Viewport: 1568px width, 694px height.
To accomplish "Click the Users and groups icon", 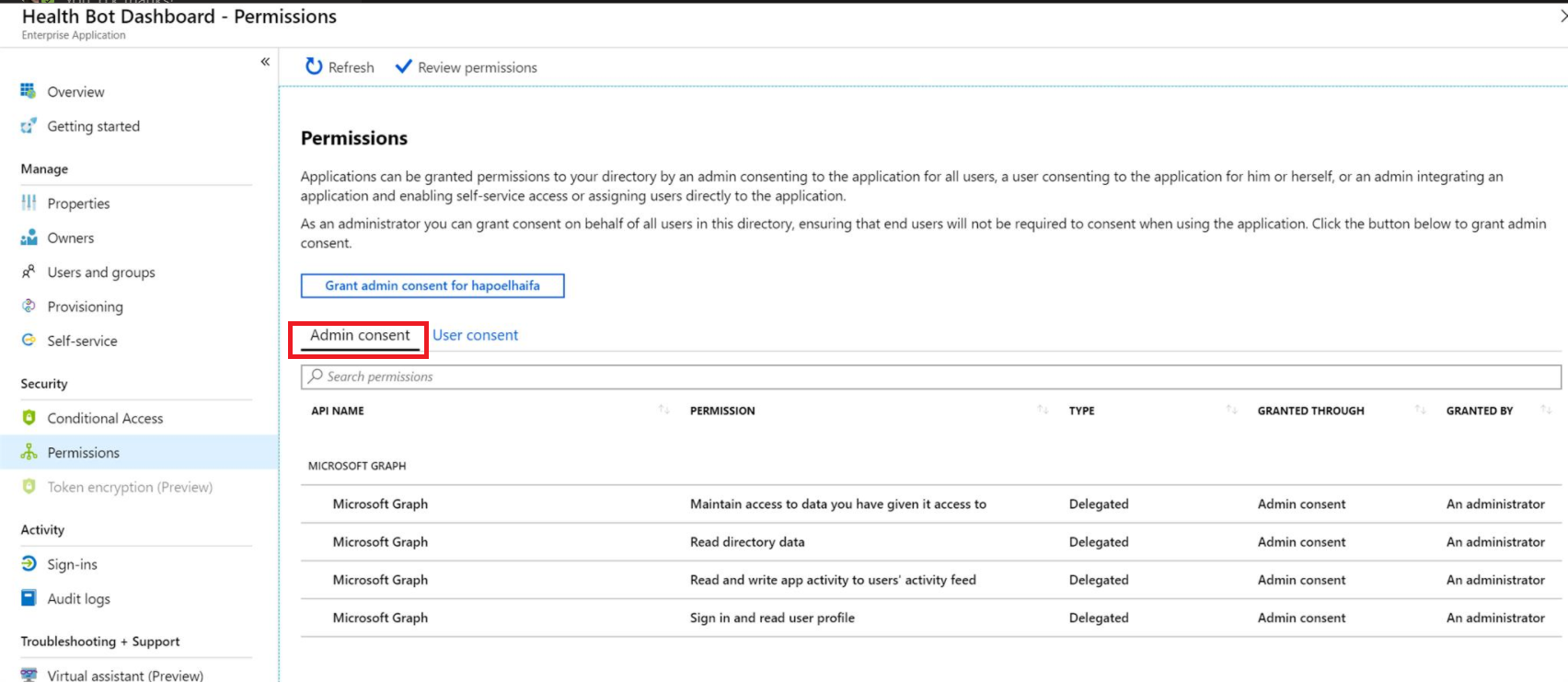I will (x=29, y=272).
